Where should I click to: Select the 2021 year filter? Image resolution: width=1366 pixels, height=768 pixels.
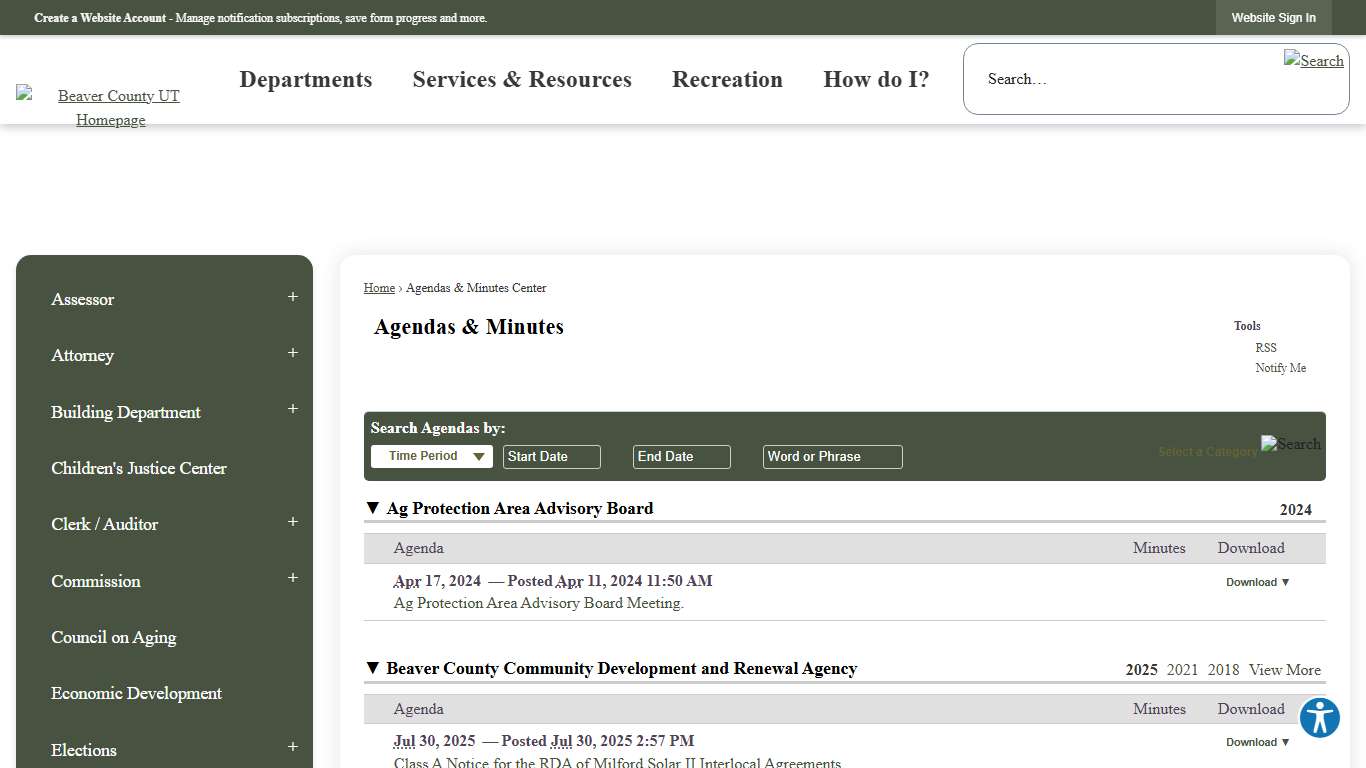[1182, 669]
